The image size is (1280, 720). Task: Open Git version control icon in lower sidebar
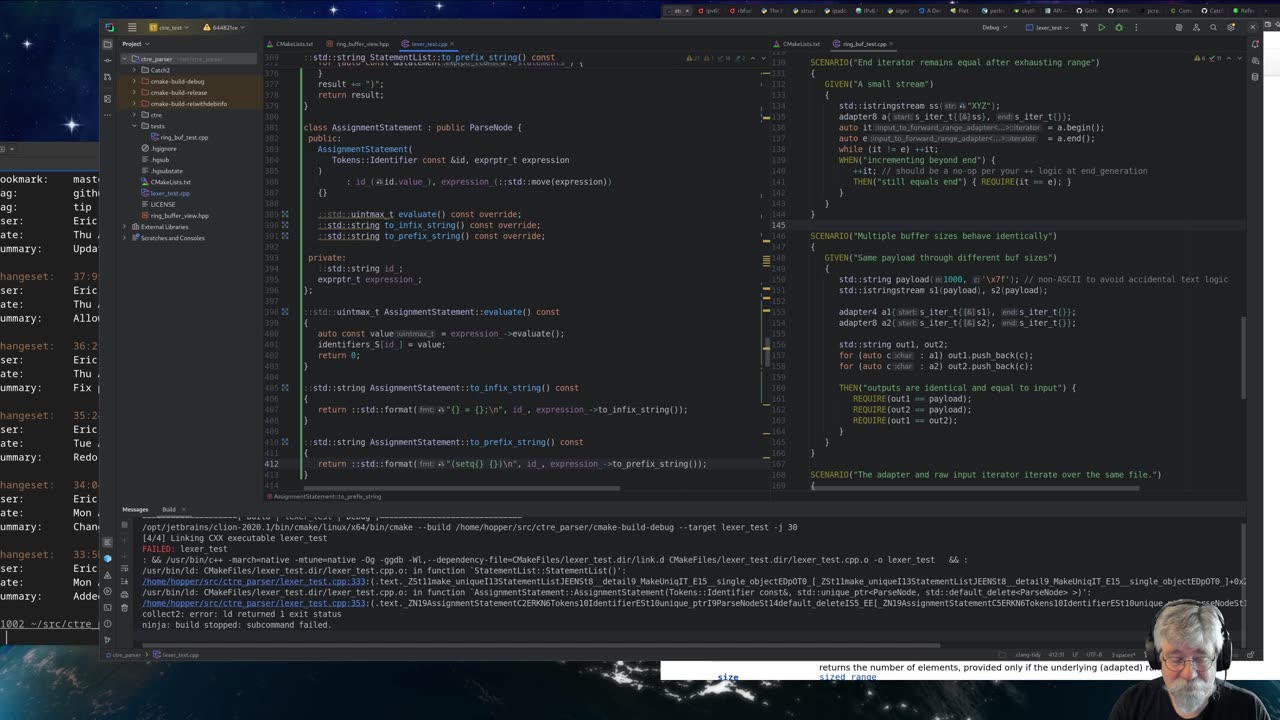108,640
